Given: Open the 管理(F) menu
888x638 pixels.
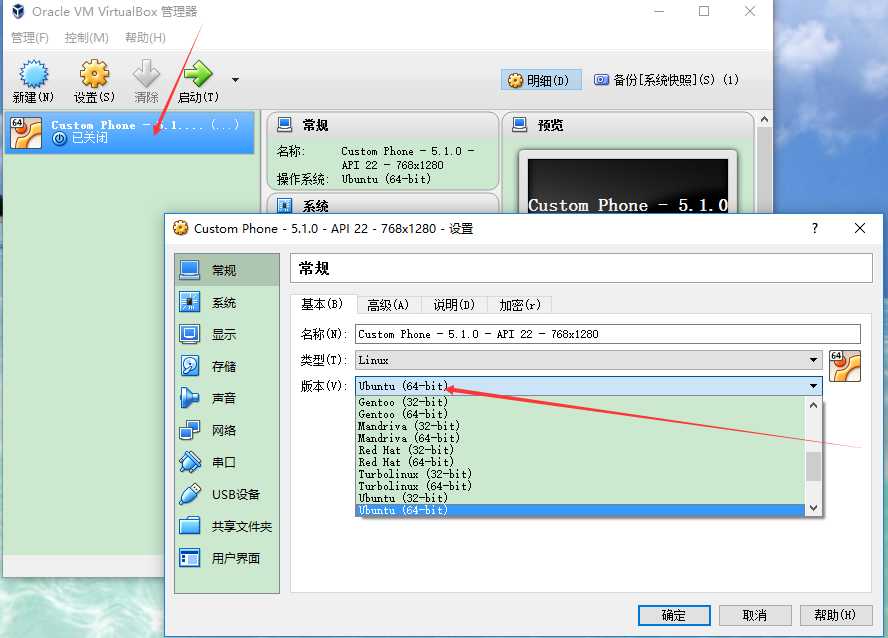Looking at the screenshot, I should pyautogui.click(x=30, y=38).
